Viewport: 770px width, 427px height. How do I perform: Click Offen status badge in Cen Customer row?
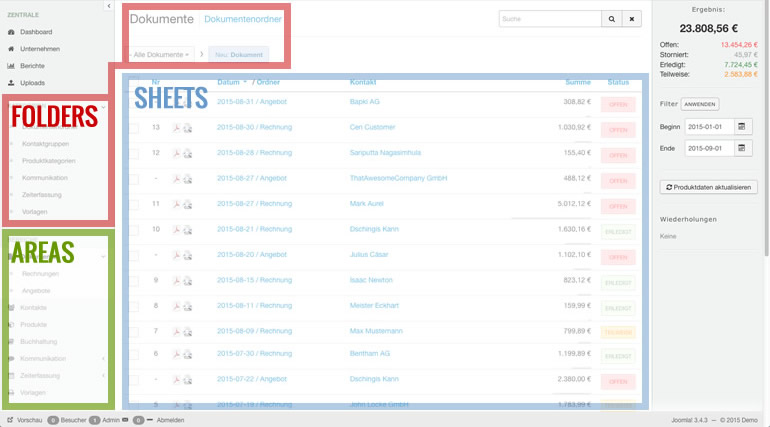tap(618, 130)
